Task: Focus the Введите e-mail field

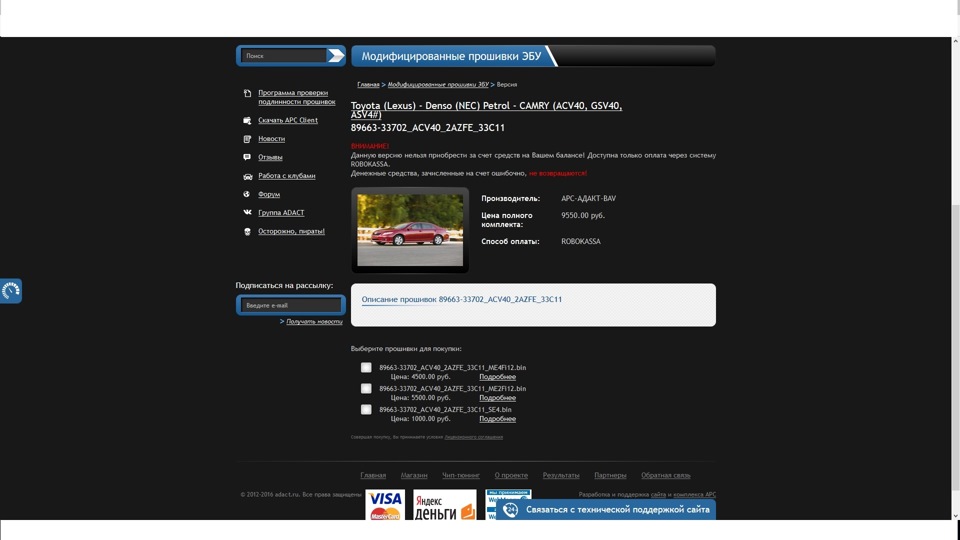Action: 291,305
